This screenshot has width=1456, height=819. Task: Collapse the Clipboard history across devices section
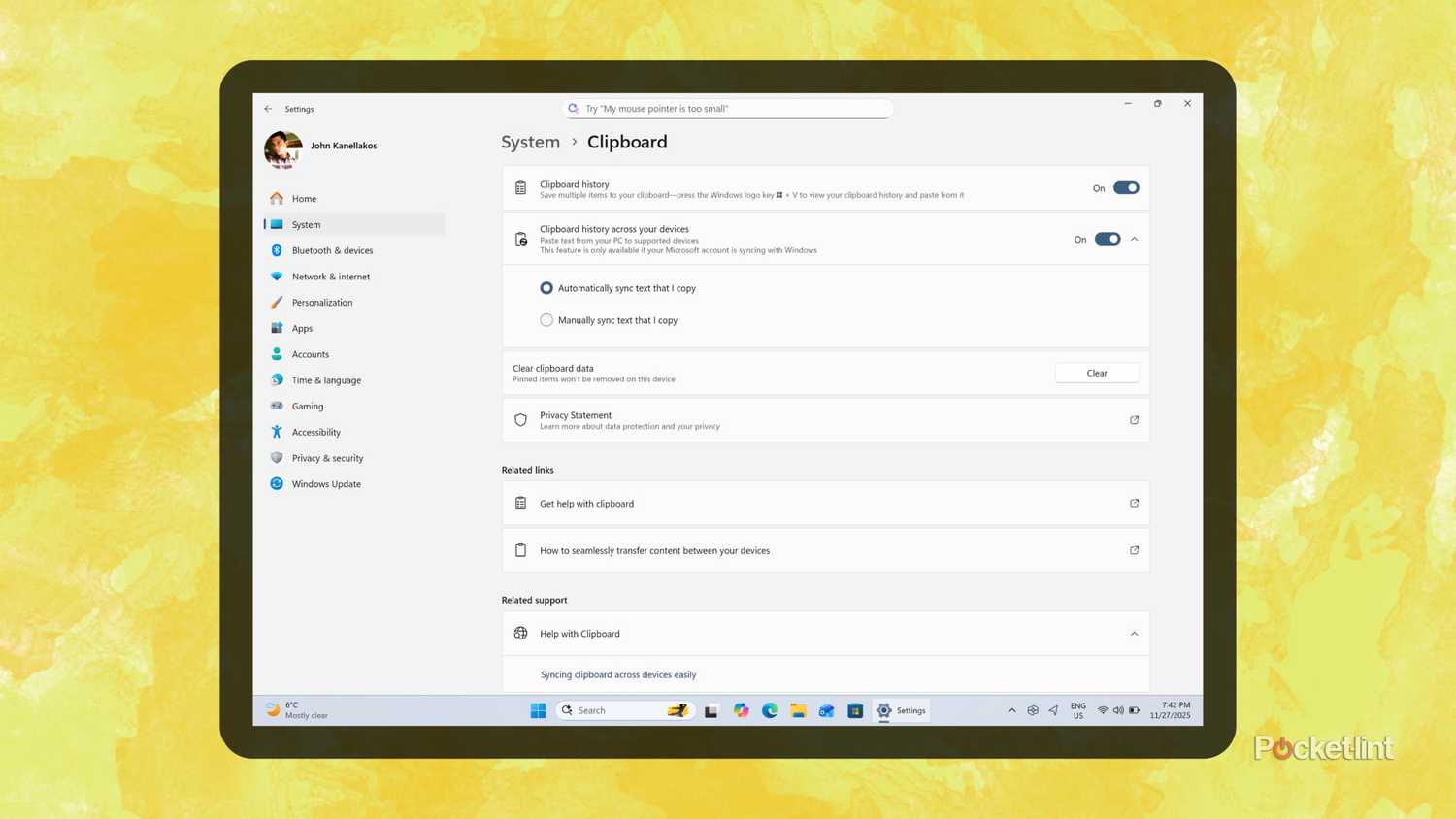pos(1134,239)
